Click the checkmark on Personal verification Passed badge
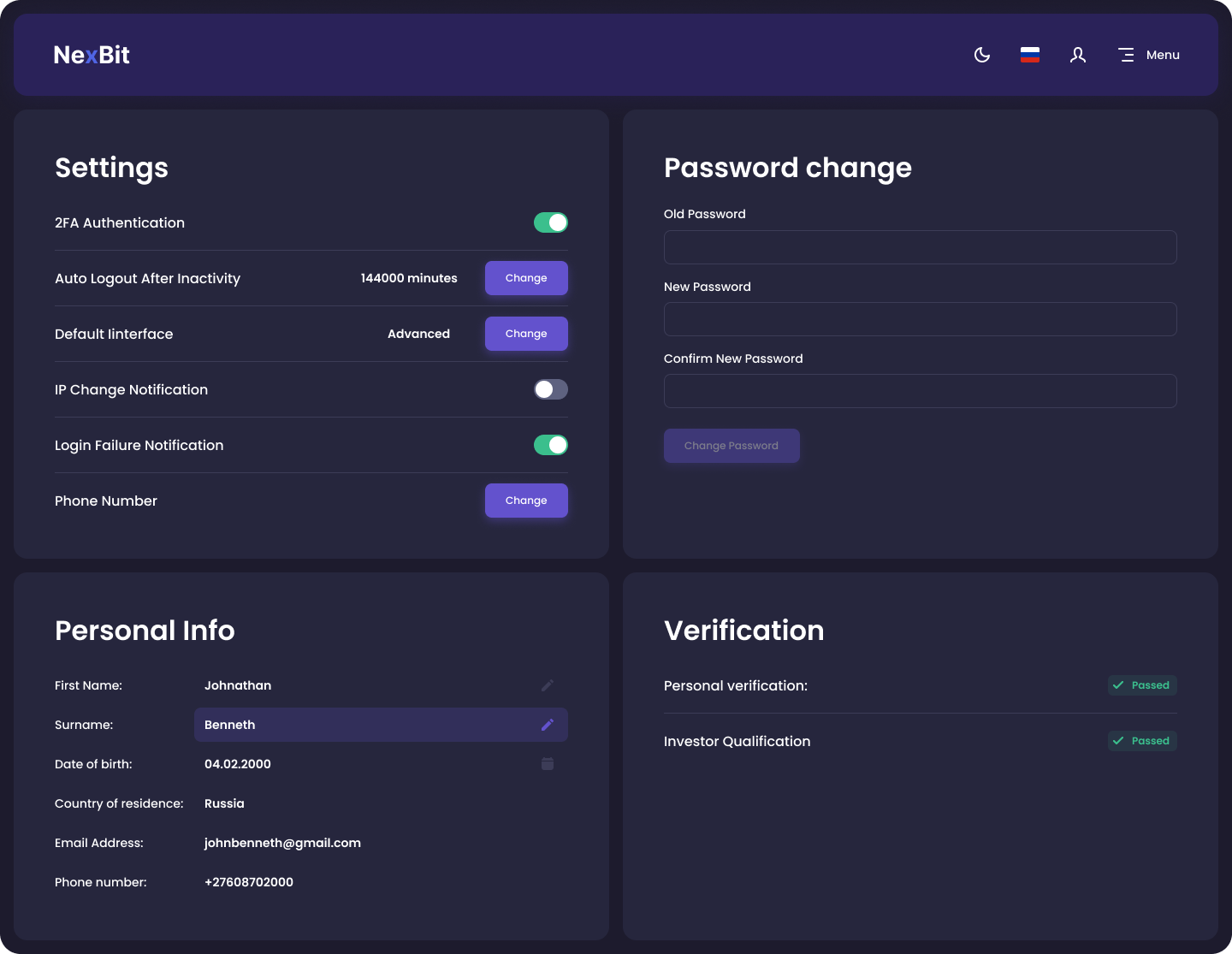Image resolution: width=1232 pixels, height=954 pixels. (1118, 685)
